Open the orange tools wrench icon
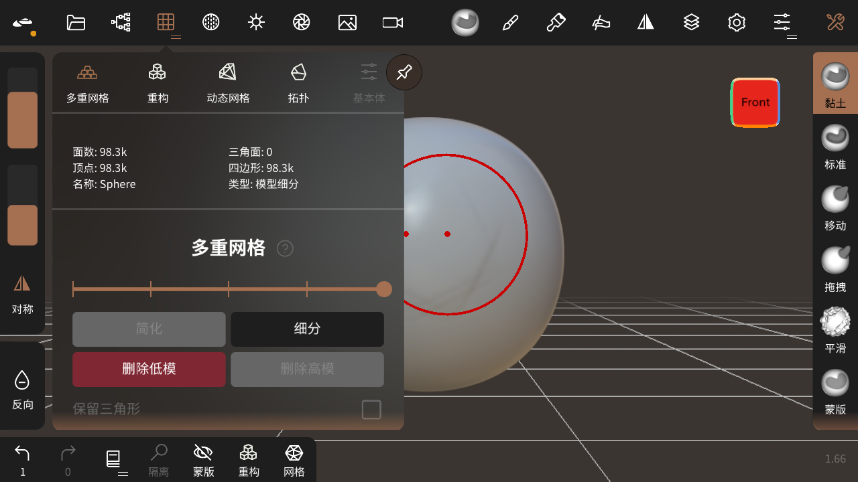Viewport: 858px width, 482px height. (x=835, y=22)
